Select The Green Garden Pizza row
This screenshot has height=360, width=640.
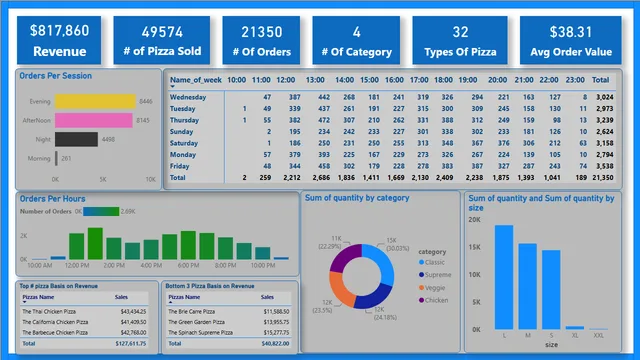(x=229, y=322)
